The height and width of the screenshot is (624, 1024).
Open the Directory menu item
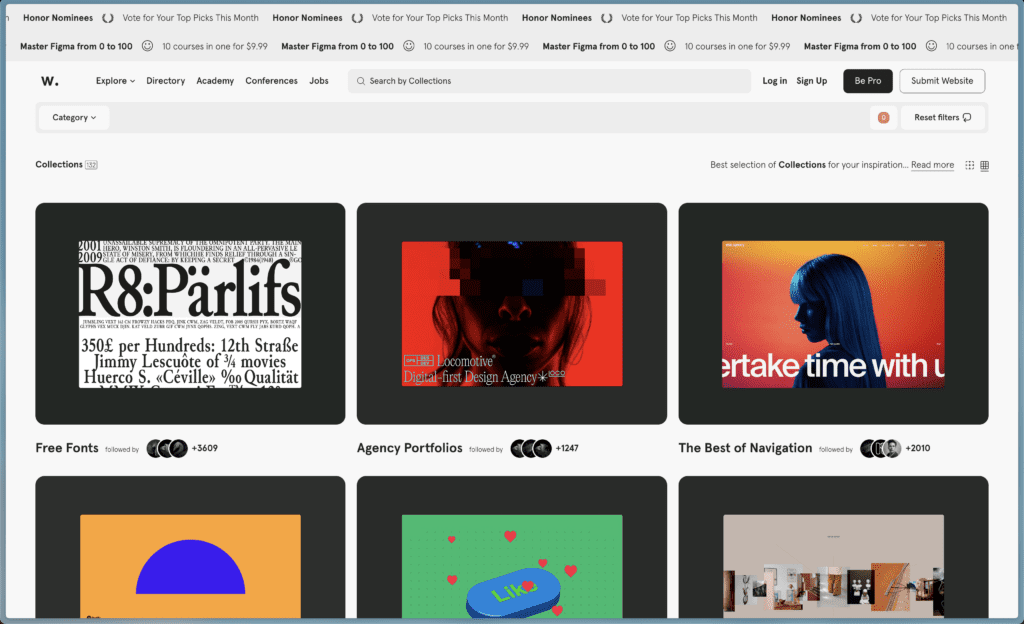click(x=165, y=81)
